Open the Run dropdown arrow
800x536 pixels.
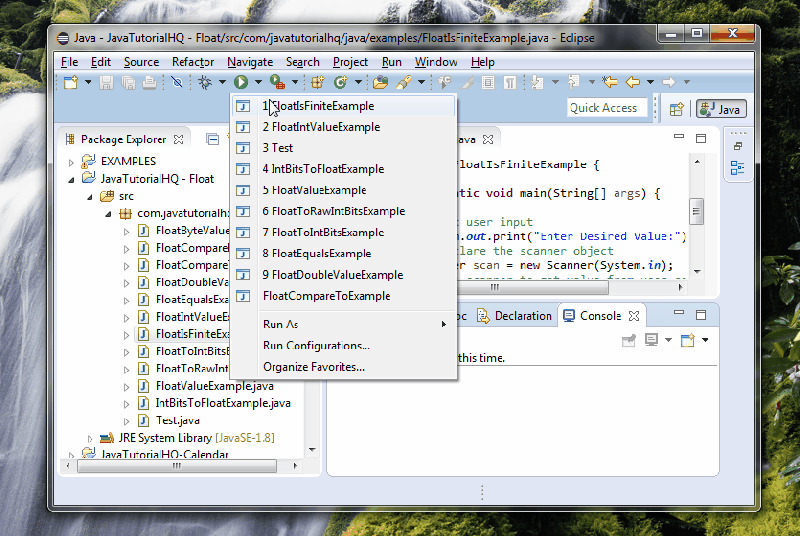pyautogui.click(x=259, y=82)
